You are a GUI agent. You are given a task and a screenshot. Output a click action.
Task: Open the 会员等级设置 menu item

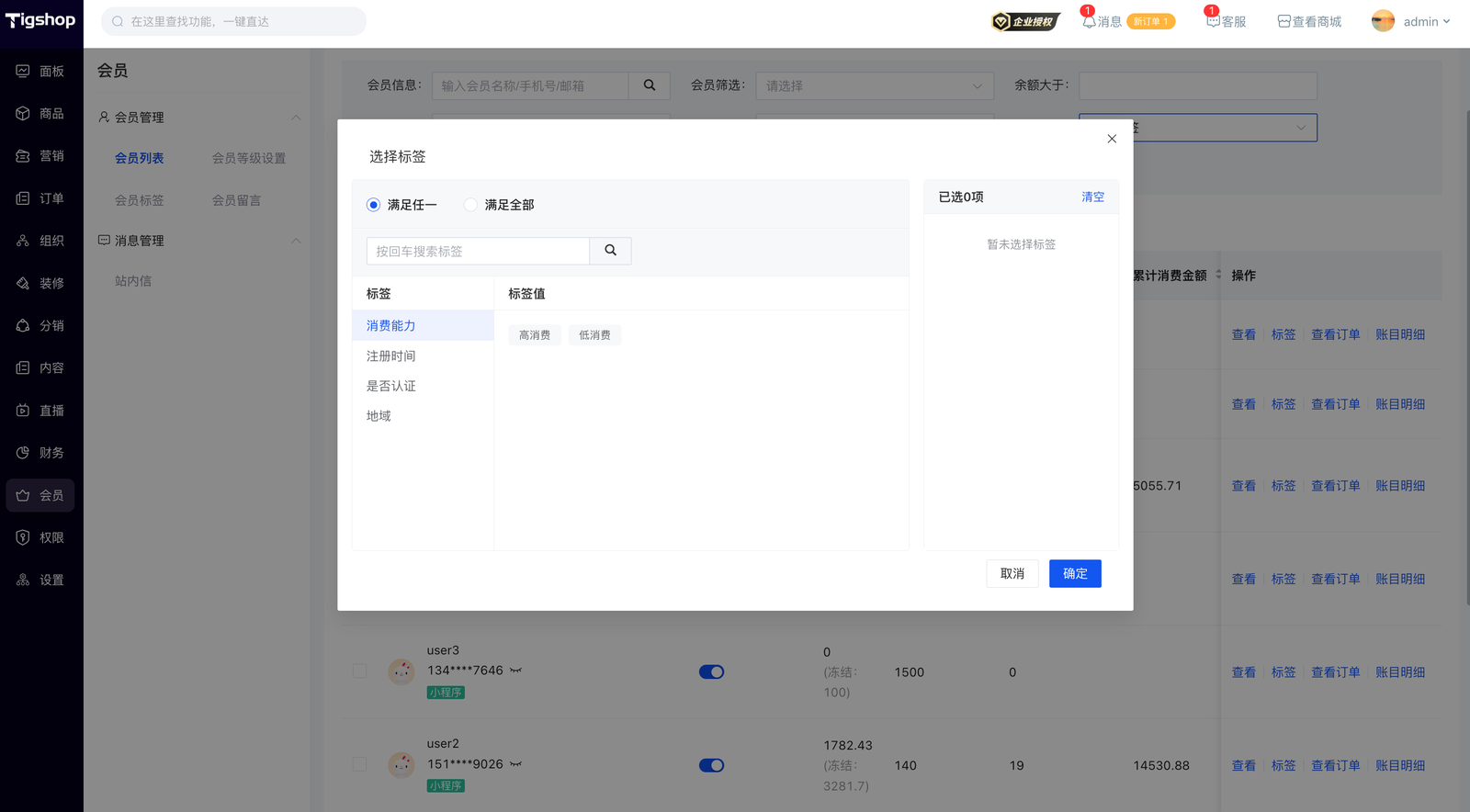pyautogui.click(x=249, y=158)
